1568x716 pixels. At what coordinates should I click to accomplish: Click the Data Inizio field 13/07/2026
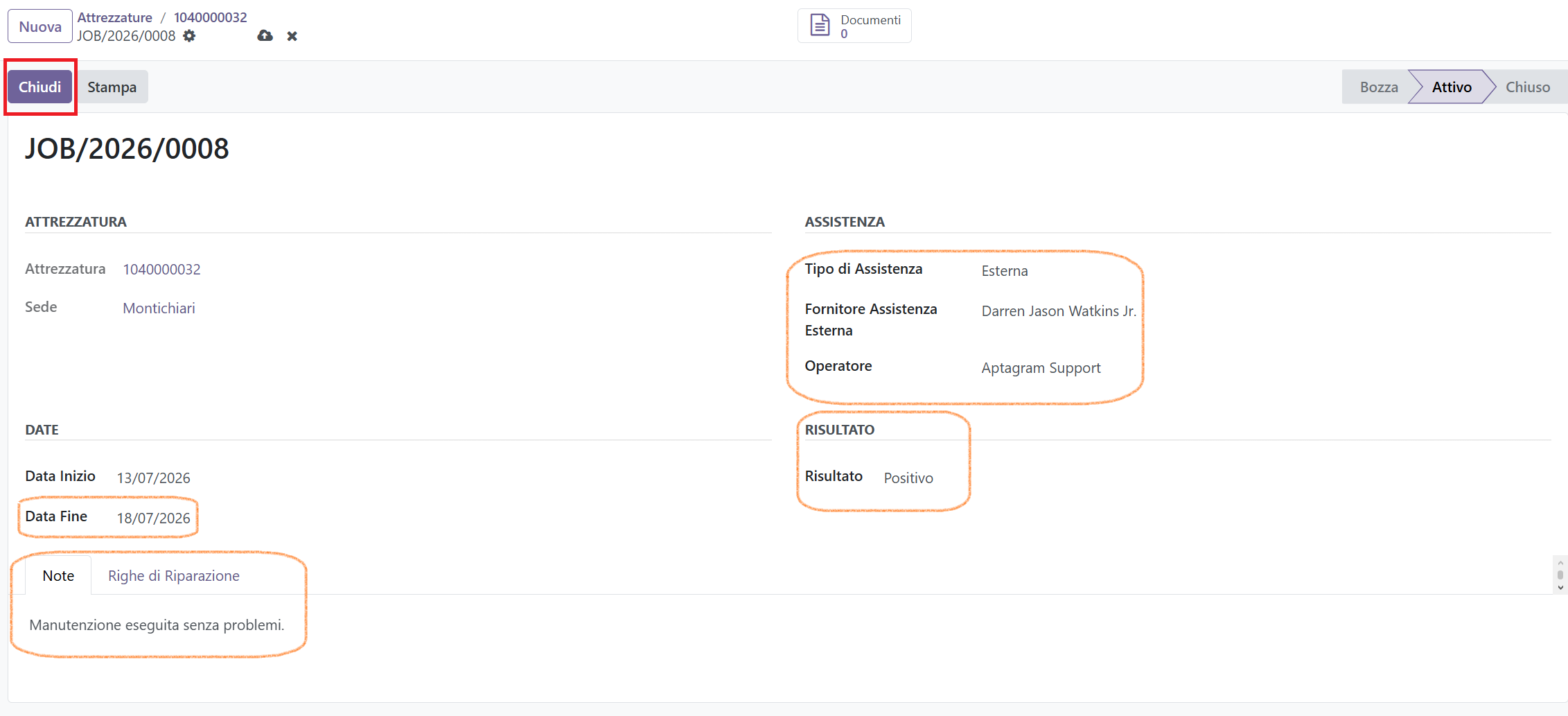click(x=153, y=478)
